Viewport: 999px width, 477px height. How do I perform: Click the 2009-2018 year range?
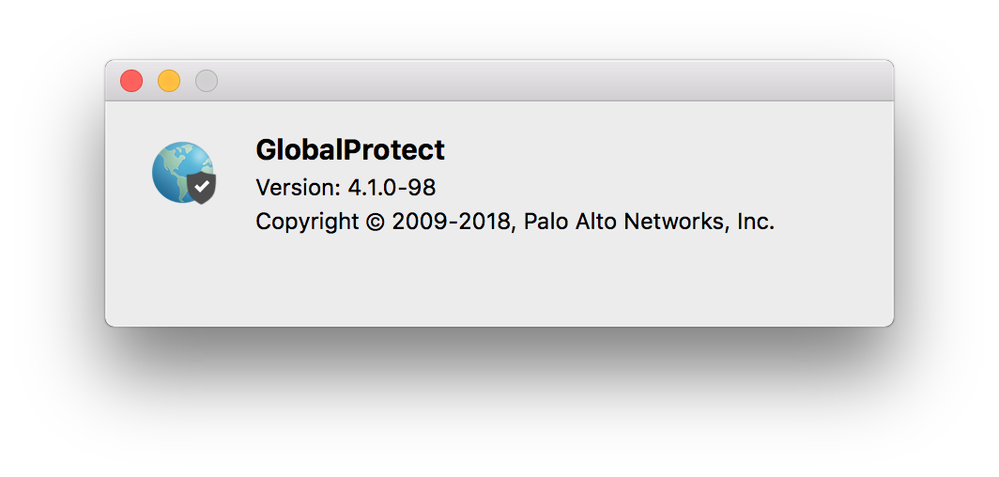[x=451, y=222]
